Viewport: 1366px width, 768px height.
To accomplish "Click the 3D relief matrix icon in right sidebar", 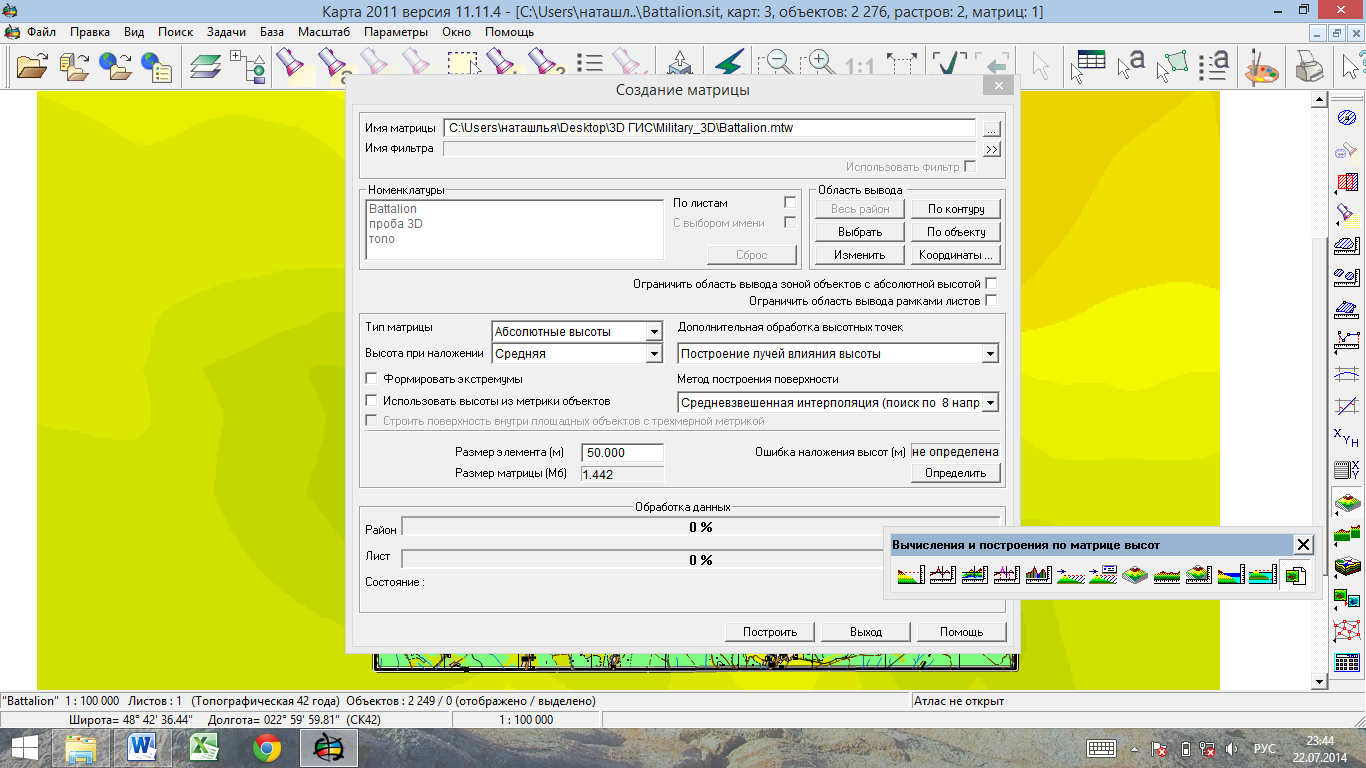I will (x=1347, y=503).
